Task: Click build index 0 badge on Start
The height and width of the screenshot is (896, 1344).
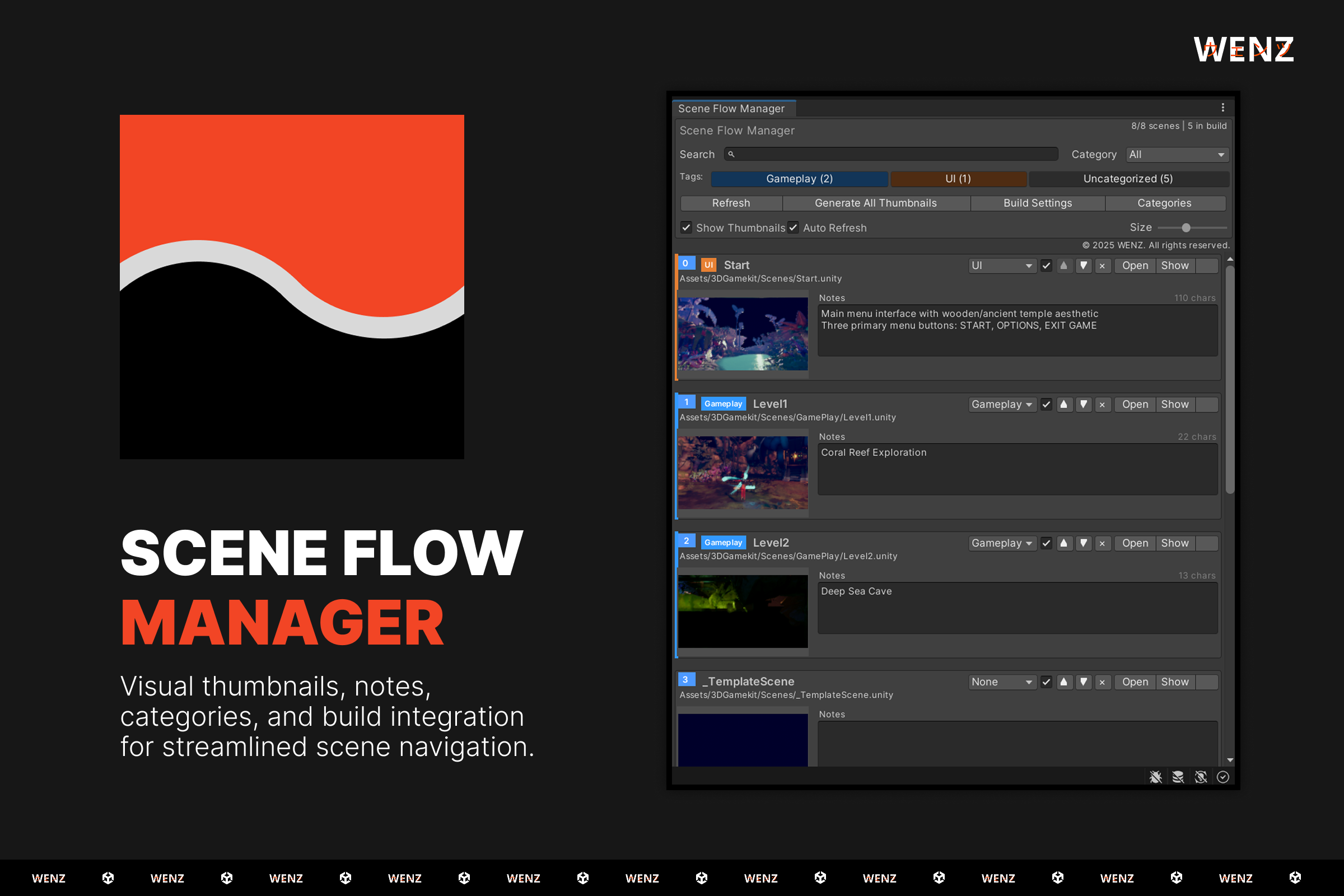Action: [x=685, y=263]
